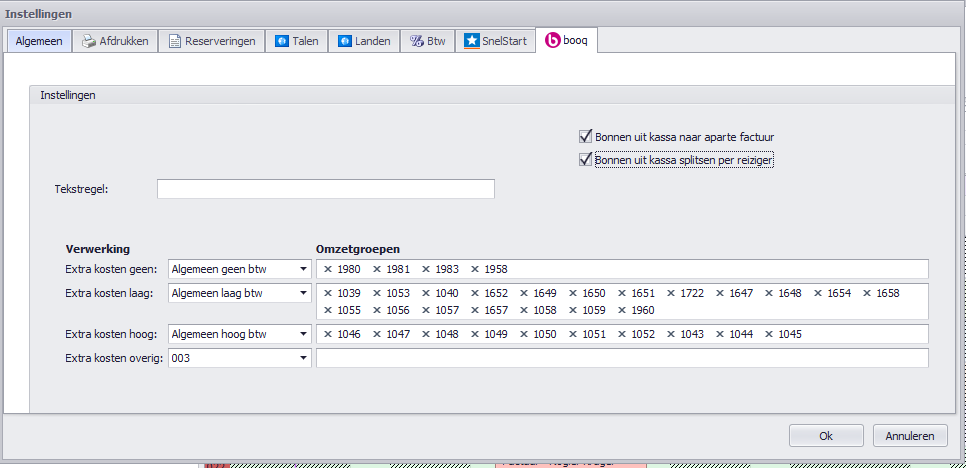Remove omzetgroep 1980 tag
The height and width of the screenshot is (468, 966).
pos(328,269)
